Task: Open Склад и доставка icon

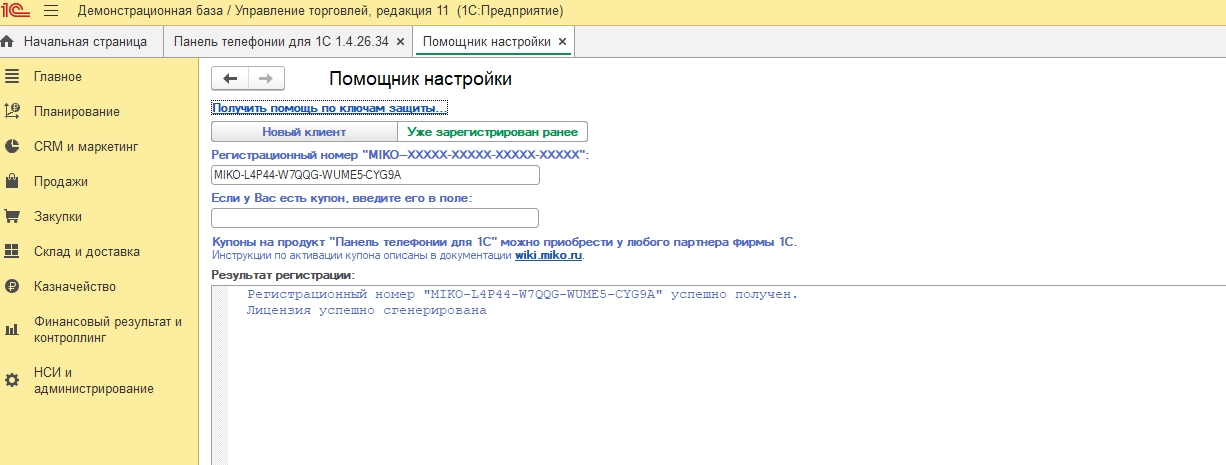Action: pyautogui.click(x=12, y=251)
